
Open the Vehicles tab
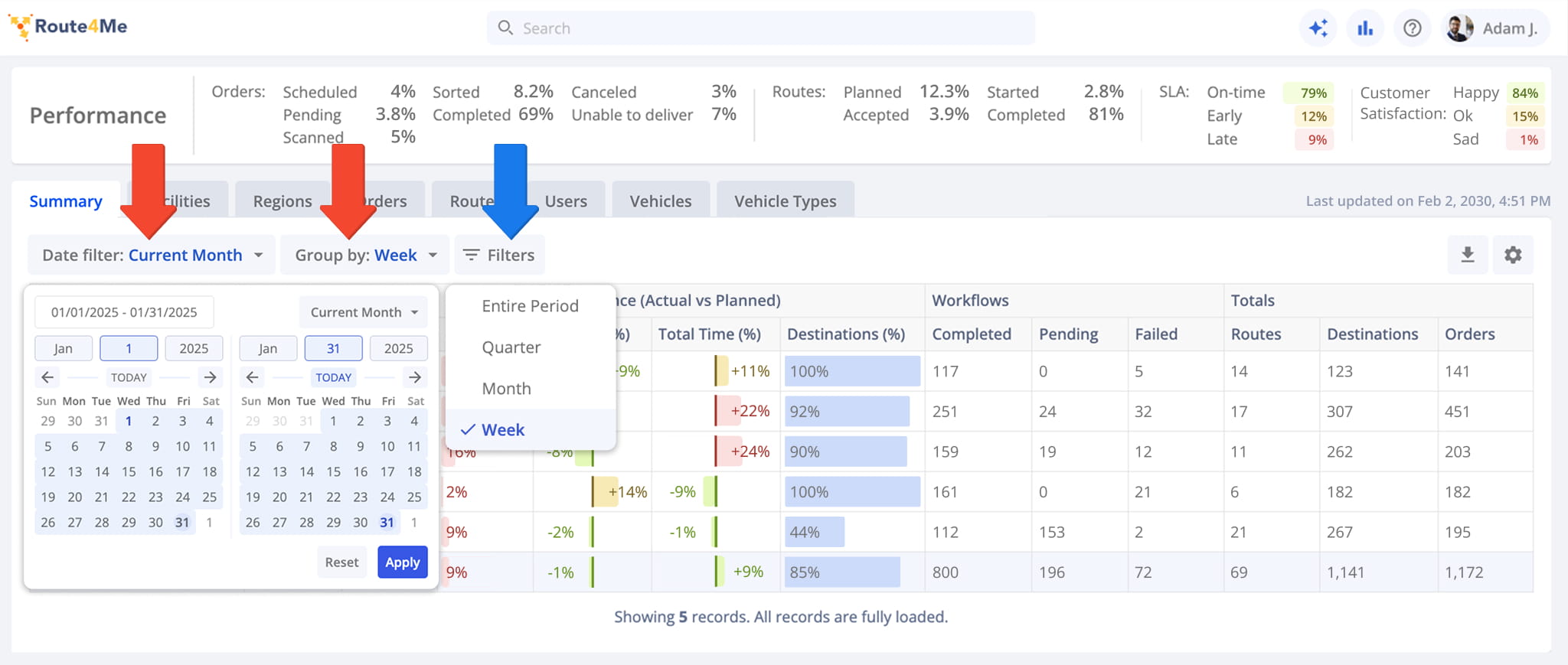[x=661, y=201]
